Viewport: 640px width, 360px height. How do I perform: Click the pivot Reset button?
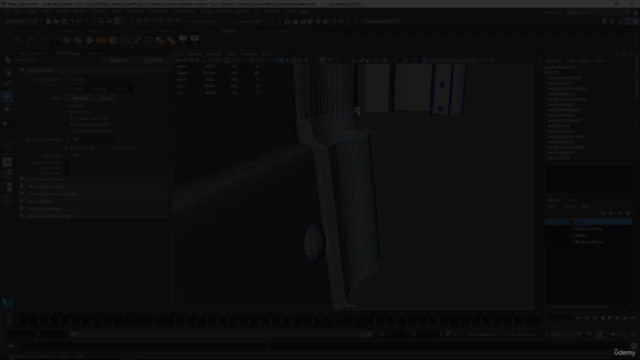click(x=107, y=98)
